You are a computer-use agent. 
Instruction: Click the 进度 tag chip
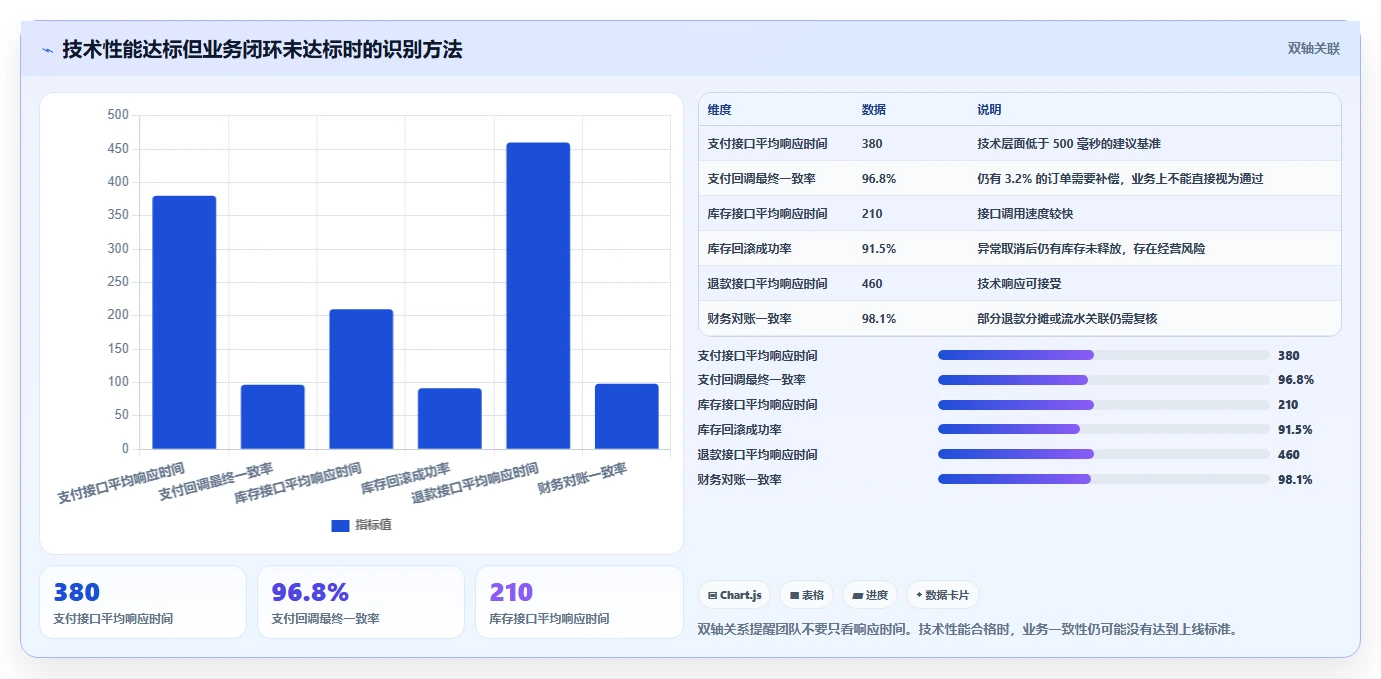(870, 595)
